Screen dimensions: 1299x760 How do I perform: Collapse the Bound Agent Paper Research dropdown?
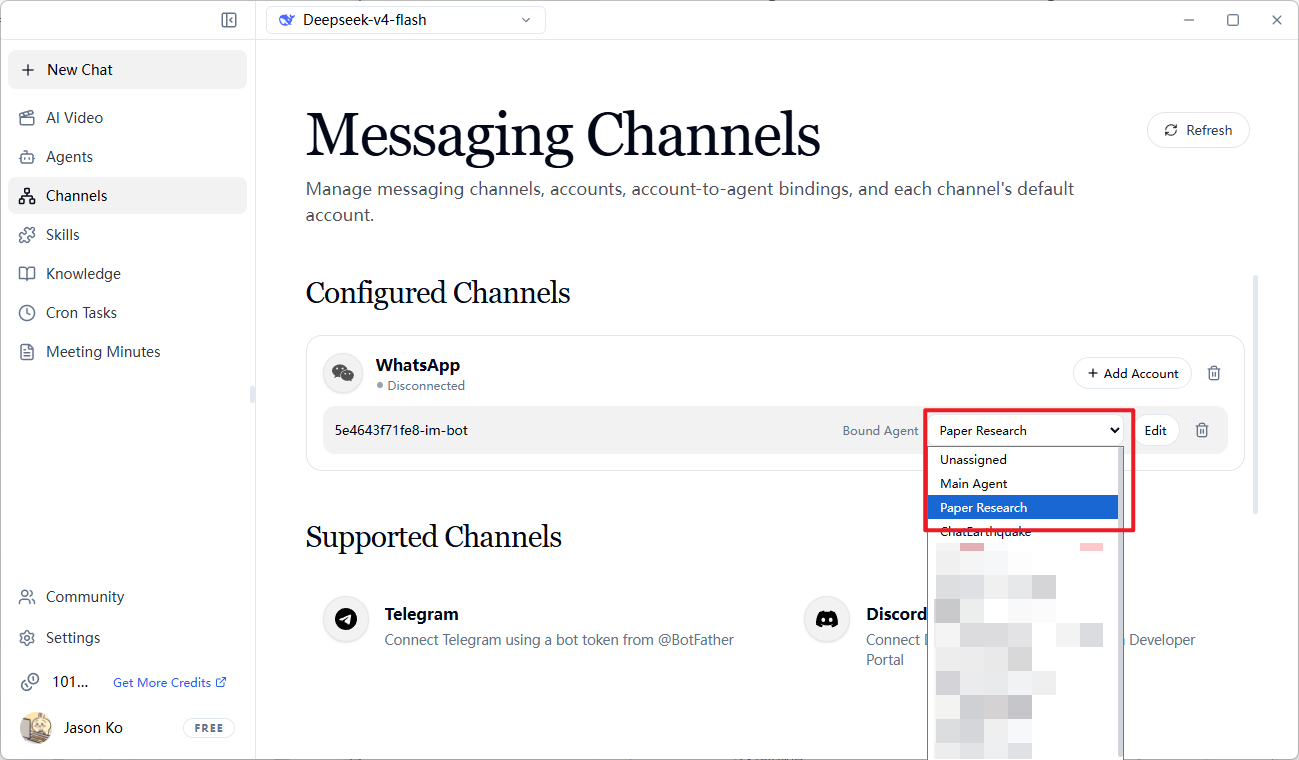(1029, 430)
